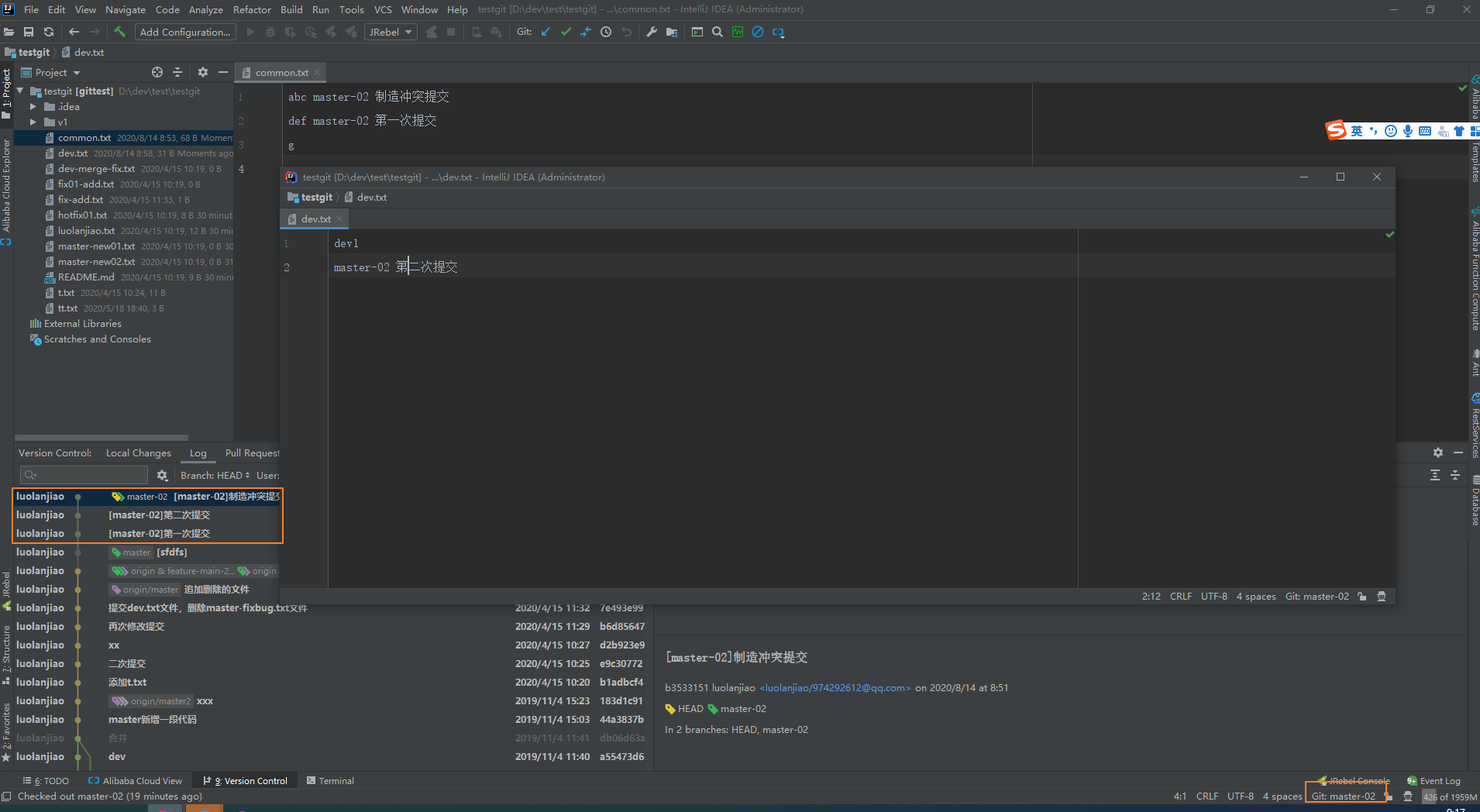The width and height of the screenshot is (1480, 812).
Task: Open the Branch: HEAD filter dropdown
Action: click(x=215, y=475)
